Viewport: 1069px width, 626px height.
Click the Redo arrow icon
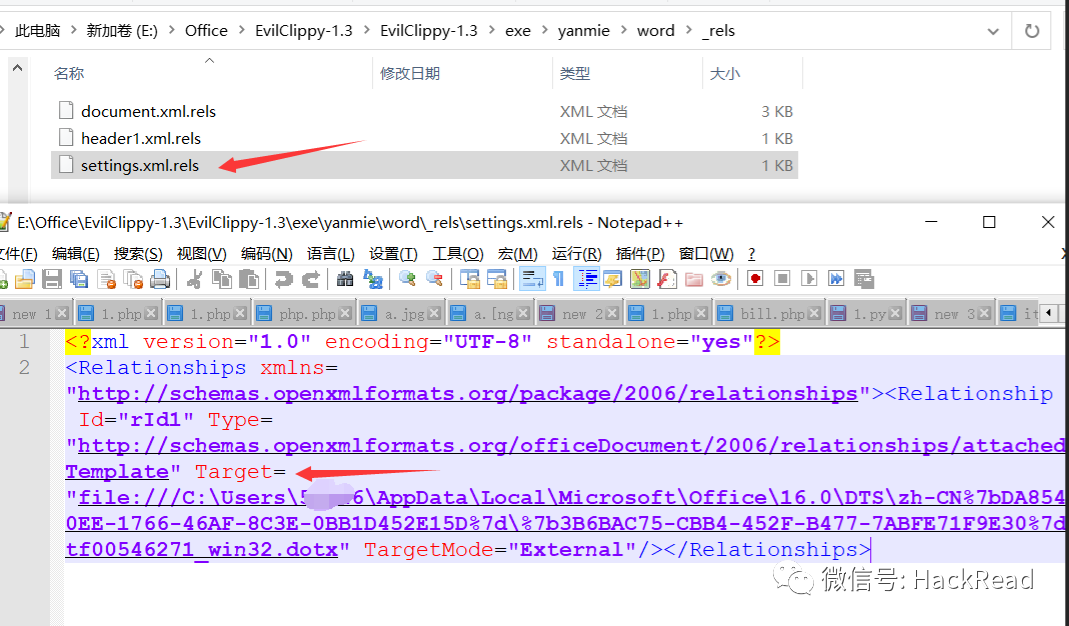pyautogui.click(x=311, y=279)
